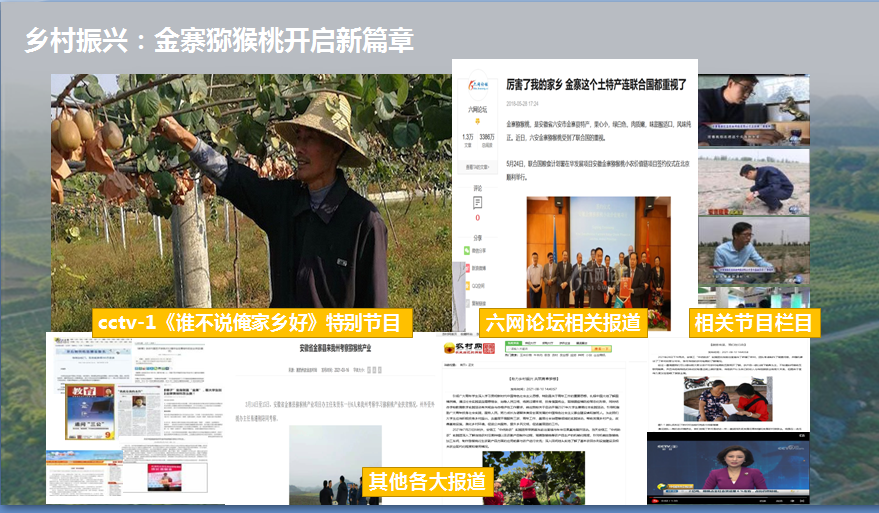Screen dimensions: 879x513
Task: Click the orange search button in 农村网 page
Action: pos(601,349)
